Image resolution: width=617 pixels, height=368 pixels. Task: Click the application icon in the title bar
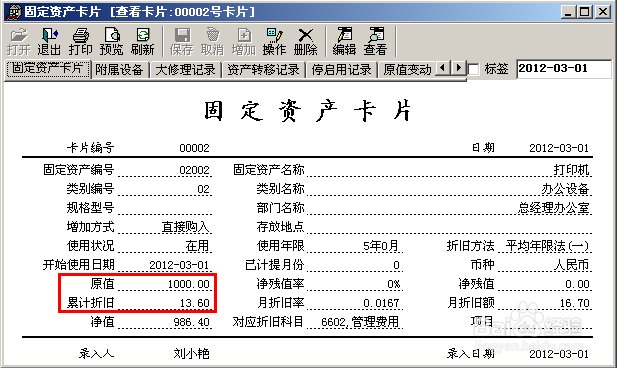tap(14, 11)
